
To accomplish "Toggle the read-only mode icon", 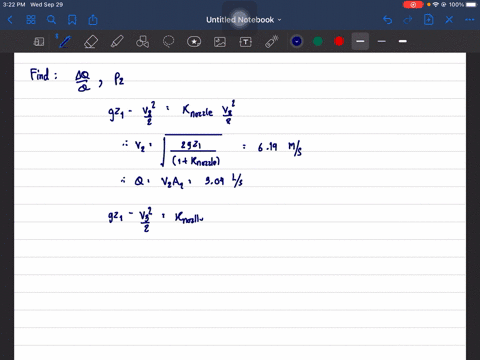I will click(39, 42).
